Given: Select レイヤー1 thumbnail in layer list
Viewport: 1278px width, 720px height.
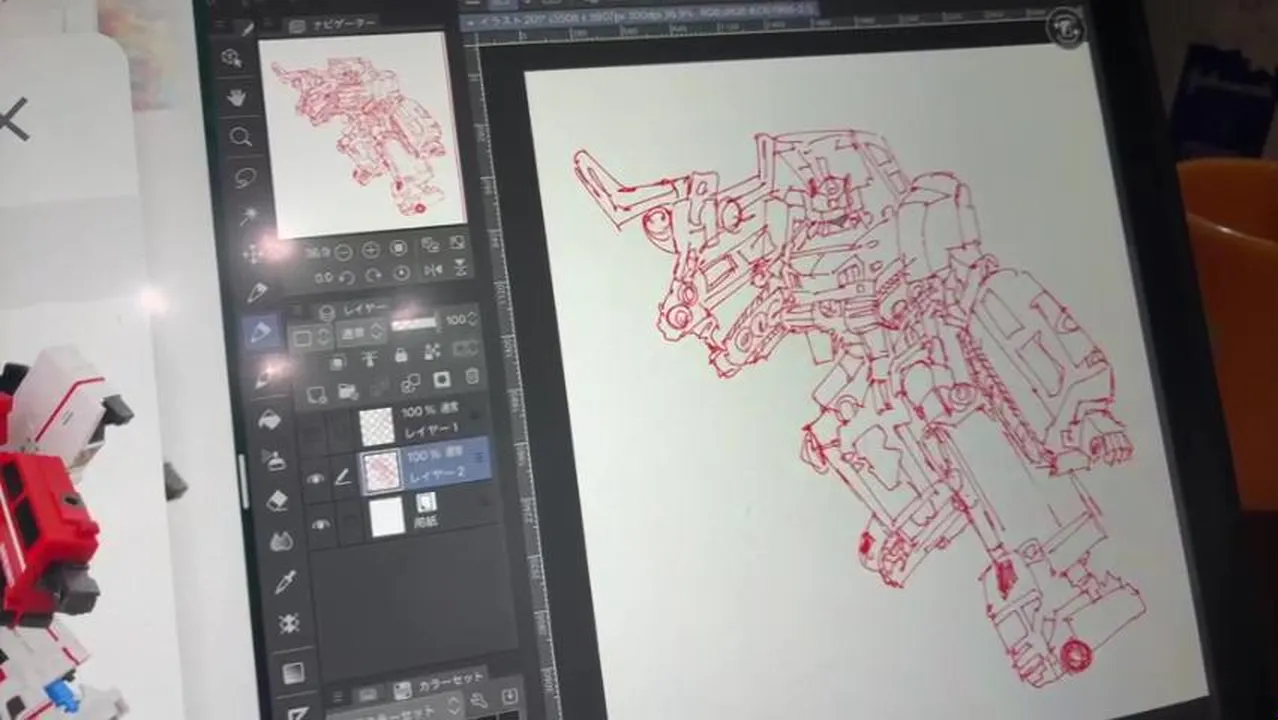Looking at the screenshot, I should tap(377, 426).
